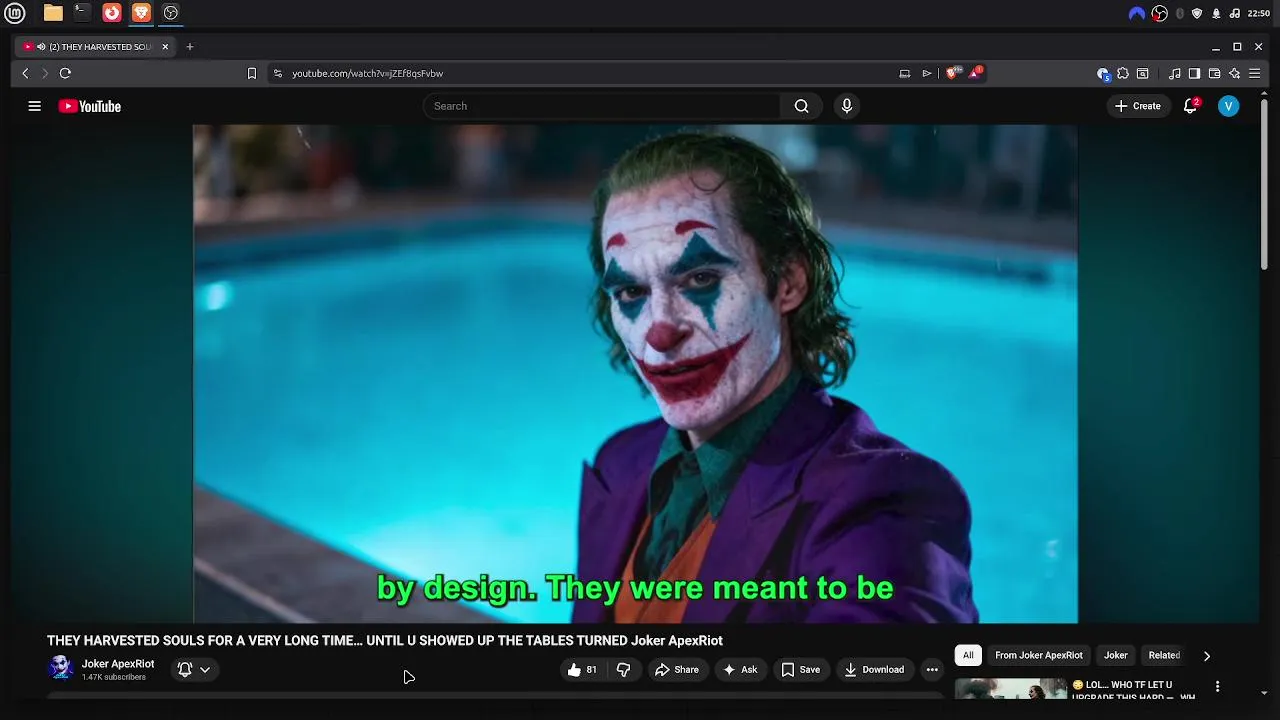The width and height of the screenshot is (1280, 720).
Task: Open the Firefox-style app in panel
Action: tap(112, 13)
